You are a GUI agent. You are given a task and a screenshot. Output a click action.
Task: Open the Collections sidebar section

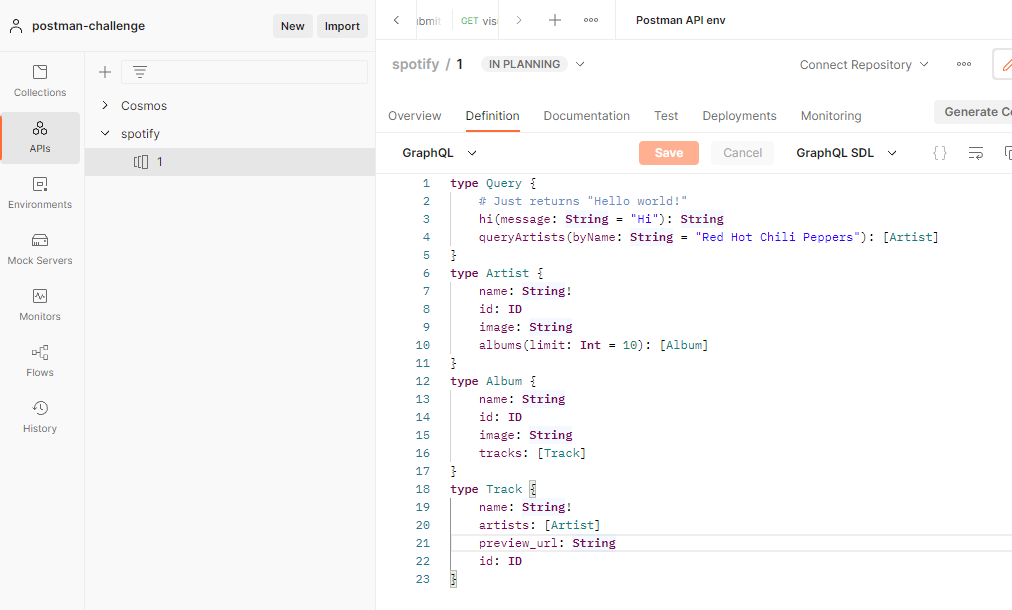(x=40, y=81)
